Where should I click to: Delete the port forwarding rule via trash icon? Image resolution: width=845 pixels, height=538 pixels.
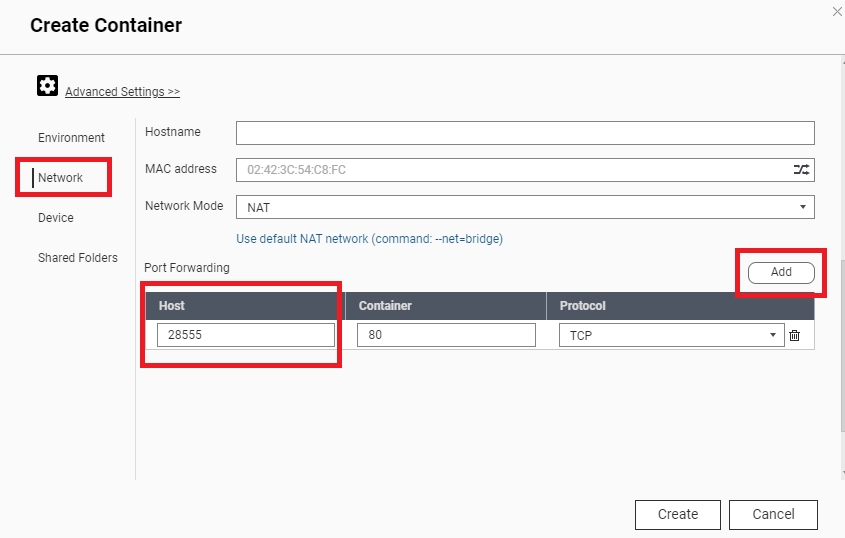click(795, 336)
